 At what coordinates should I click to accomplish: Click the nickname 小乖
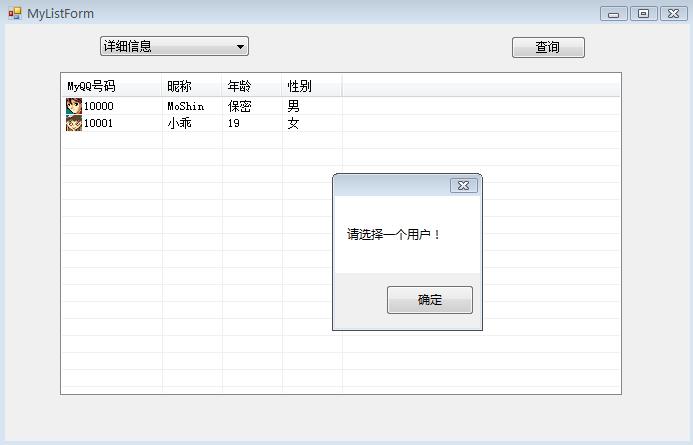[x=179, y=123]
